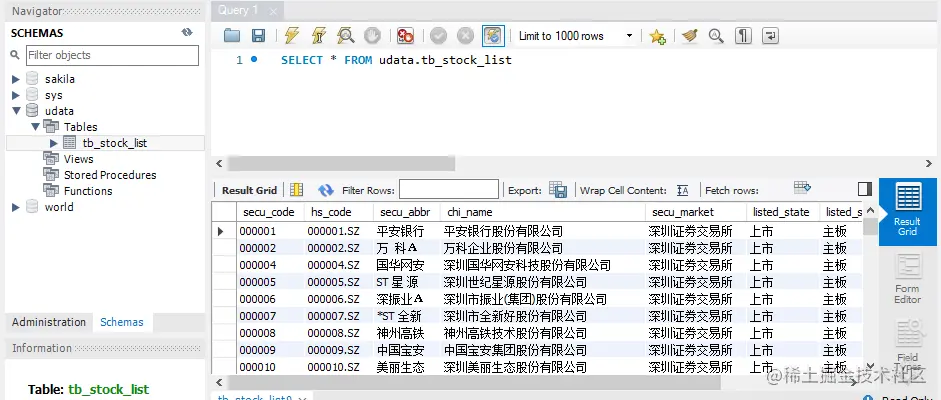Collapse the udata schema

pyautogui.click(x=16, y=111)
